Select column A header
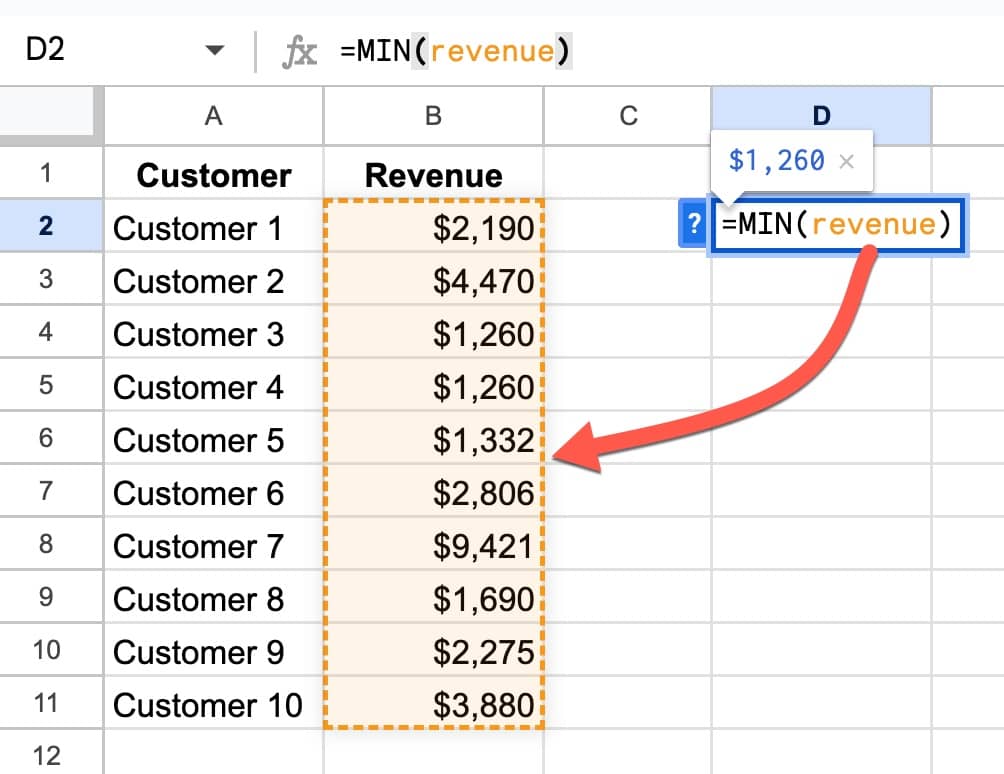The image size is (1004, 774). (x=213, y=116)
